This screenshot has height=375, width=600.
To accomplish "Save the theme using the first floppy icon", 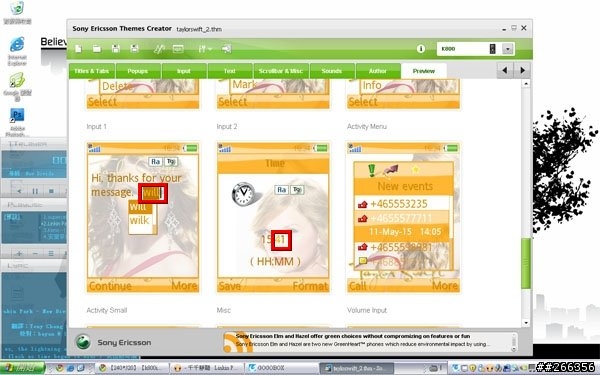I will click(x=116, y=49).
